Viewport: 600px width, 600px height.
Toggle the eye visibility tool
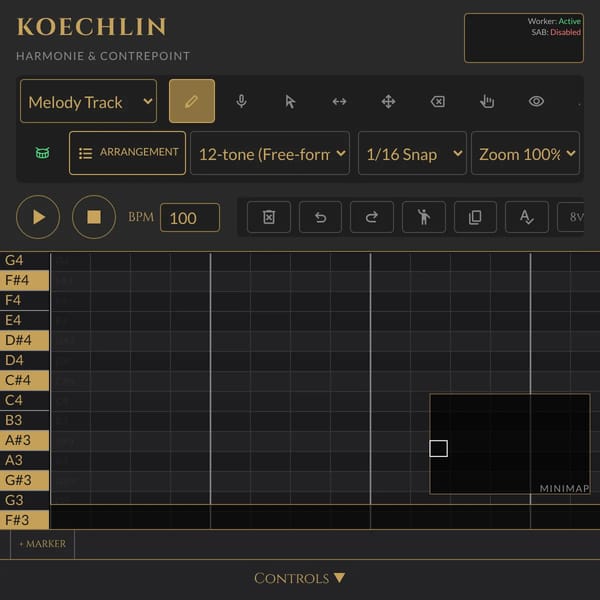click(x=536, y=101)
